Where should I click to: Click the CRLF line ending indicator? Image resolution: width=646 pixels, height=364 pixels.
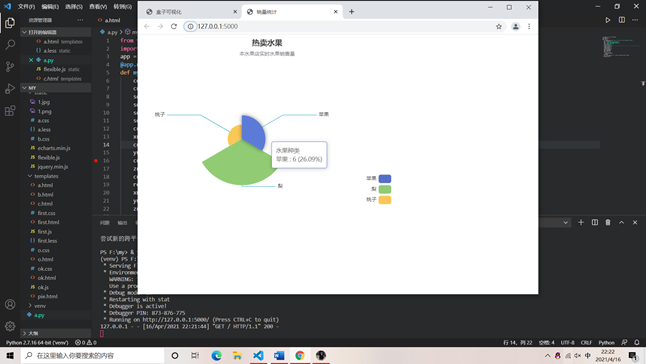tap(586, 342)
